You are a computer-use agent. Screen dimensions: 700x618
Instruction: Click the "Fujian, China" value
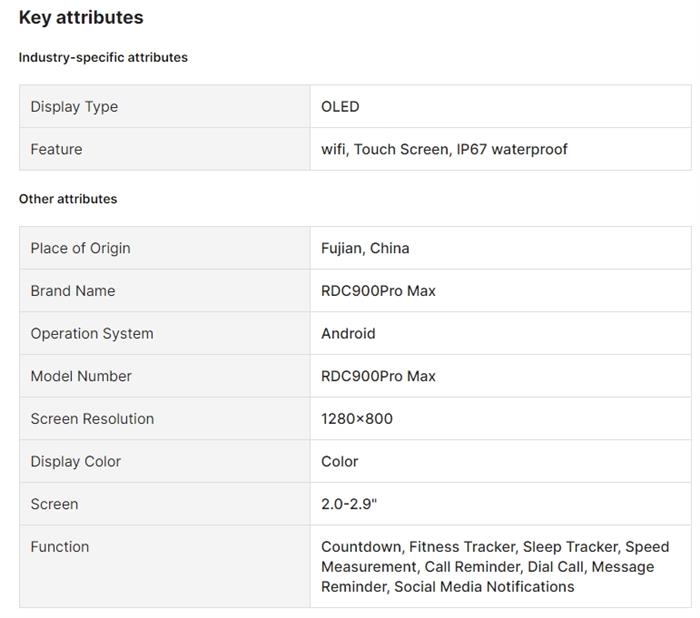click(365, 248)
